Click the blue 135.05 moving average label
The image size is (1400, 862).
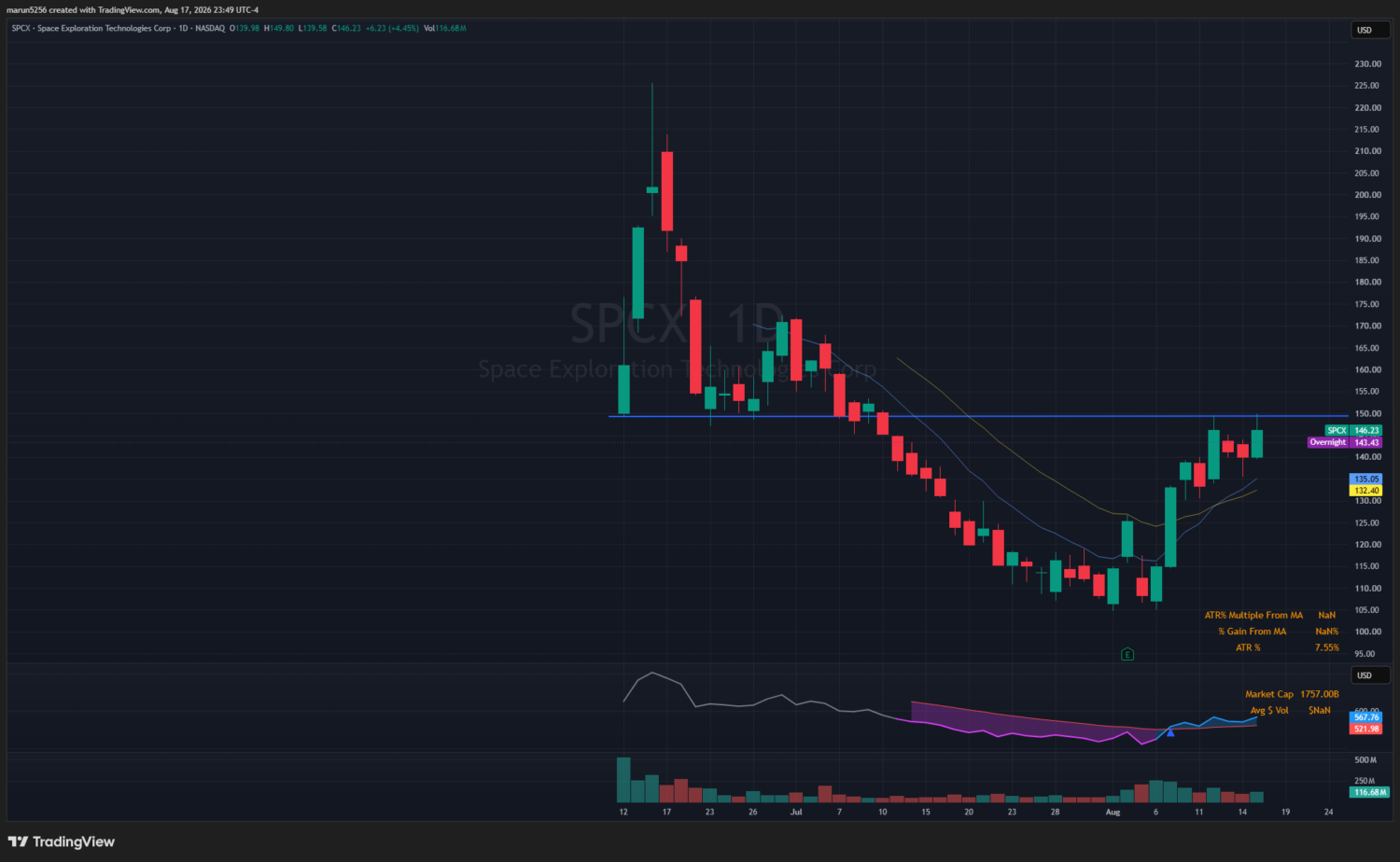click(x=1366, y=479)
